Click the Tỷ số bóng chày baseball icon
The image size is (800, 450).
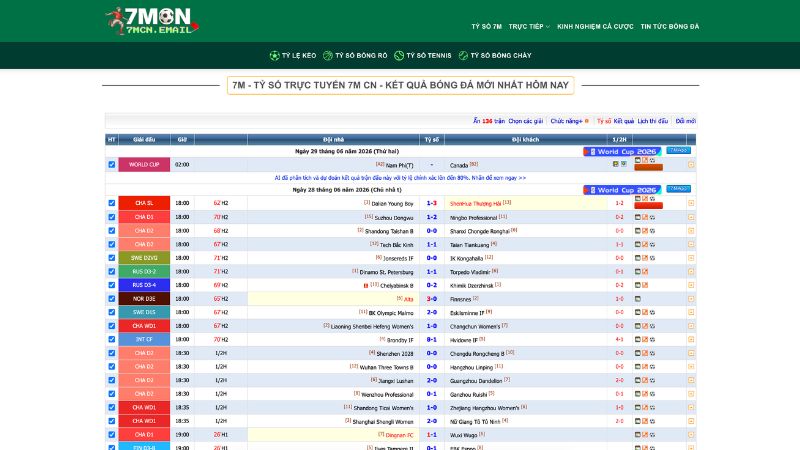[x=463, y=56]
